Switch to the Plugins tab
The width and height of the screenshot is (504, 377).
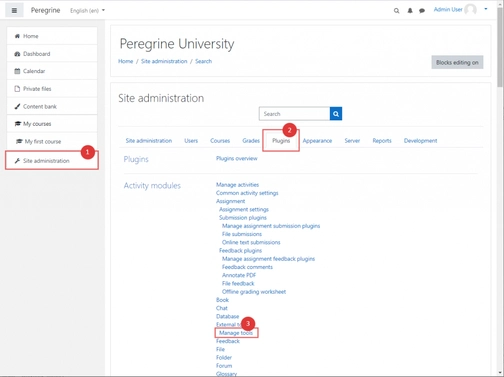coord(281,141)
